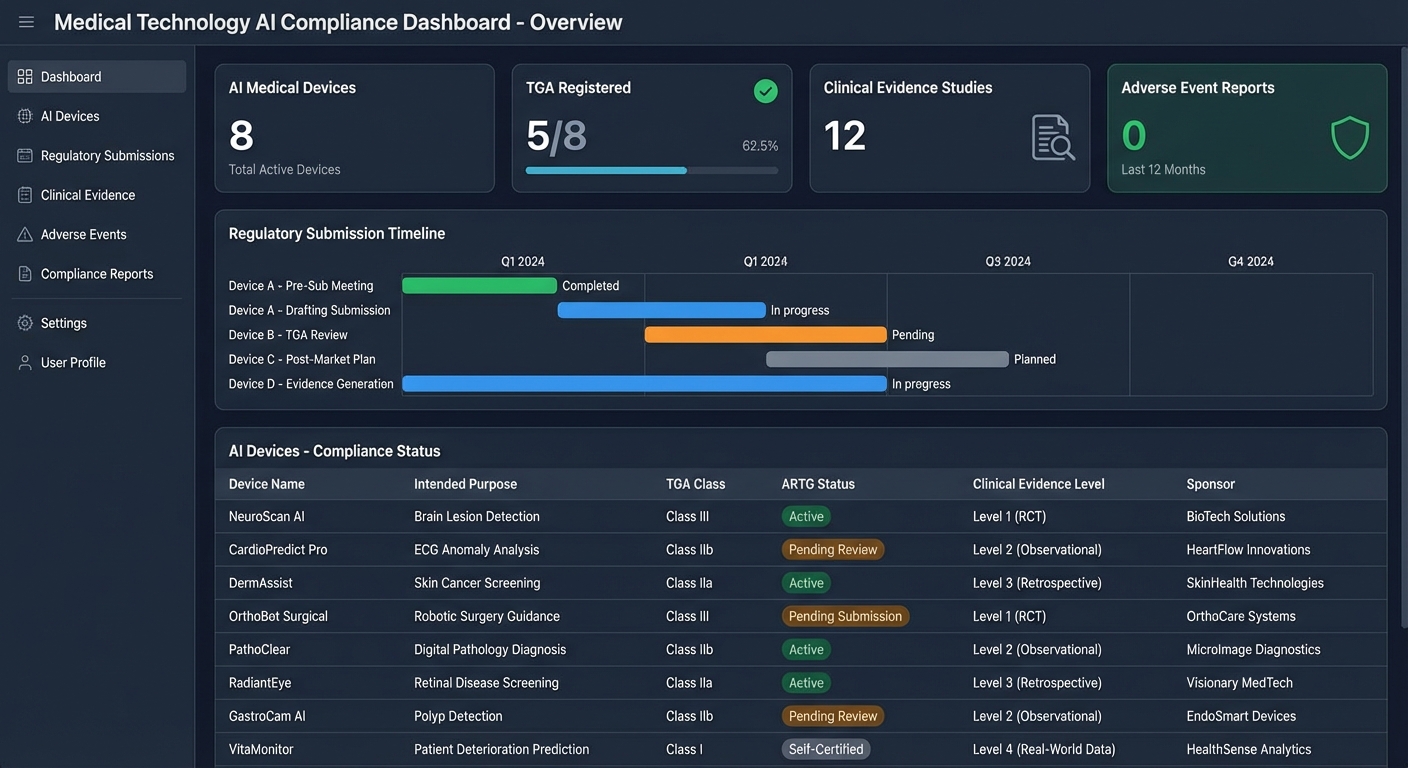Open Compliance Reports via its sidebar icon

22,273
